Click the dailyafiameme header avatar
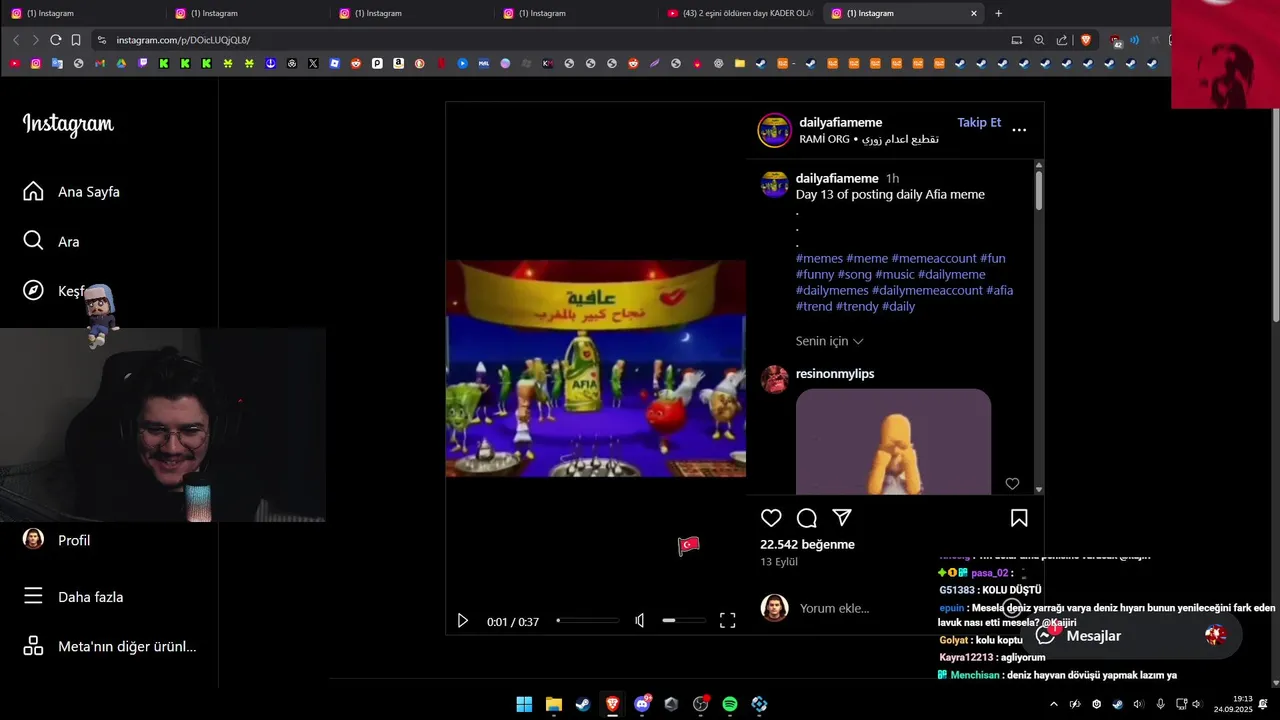Screen dimensions: 1280x720 pos(775,130)
